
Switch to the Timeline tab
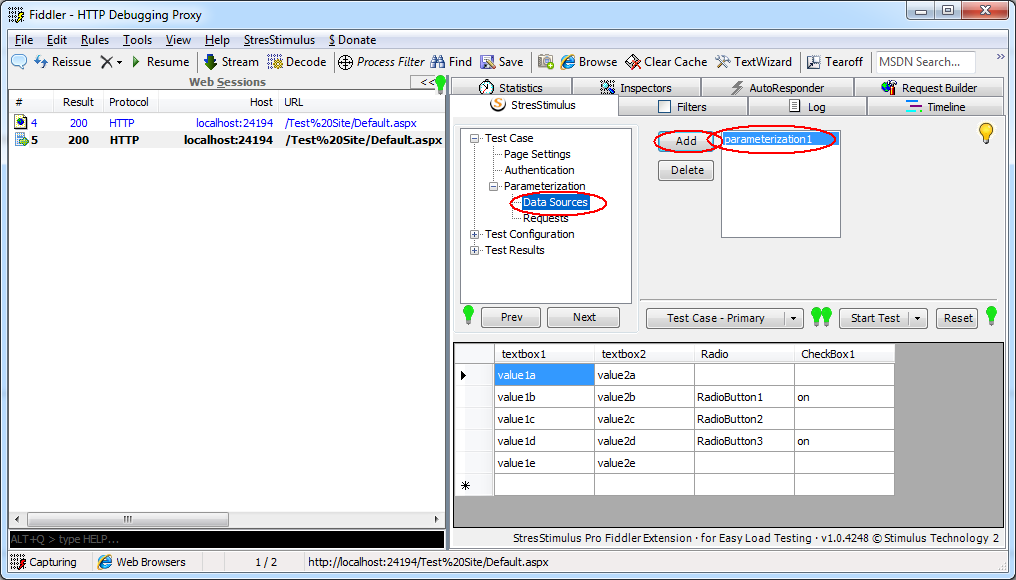point(935,107)
